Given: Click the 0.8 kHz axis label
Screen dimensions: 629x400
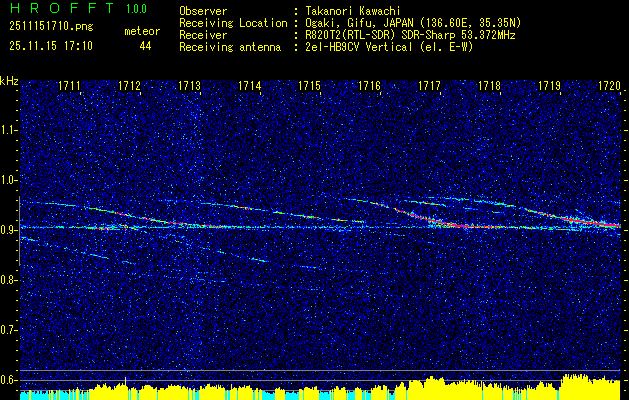Looking at the screenshot, I should 8,280.
